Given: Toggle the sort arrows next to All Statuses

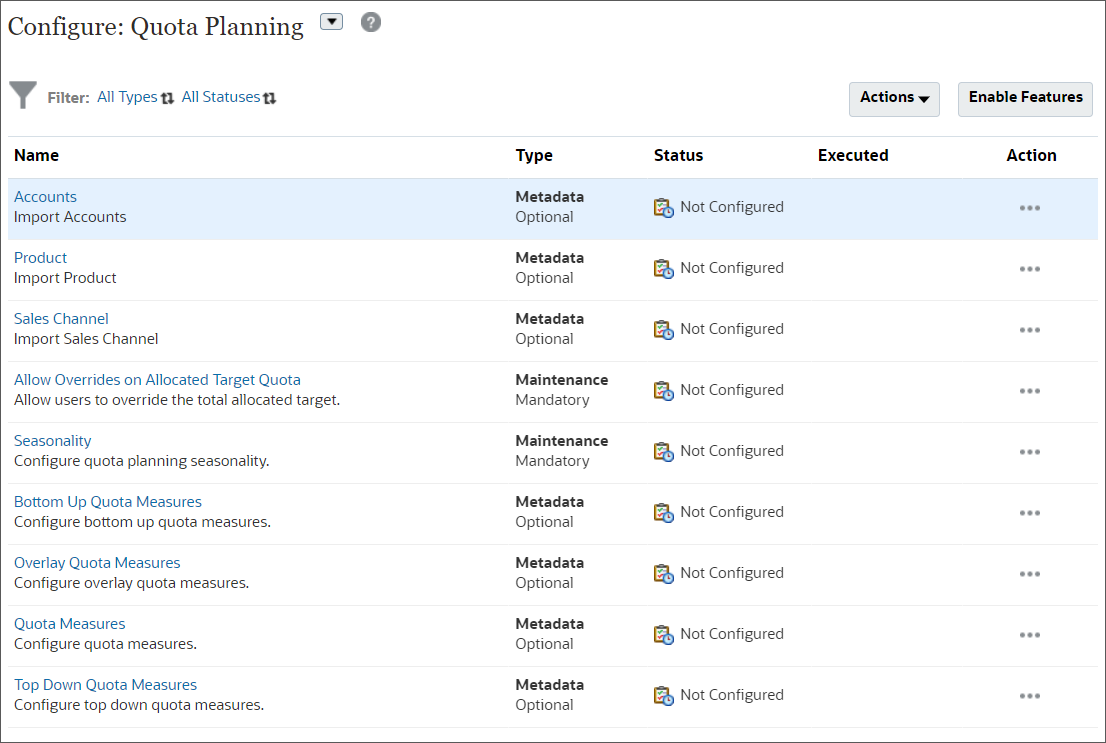Looking at the screenshot, I should [x=270, y=96].
